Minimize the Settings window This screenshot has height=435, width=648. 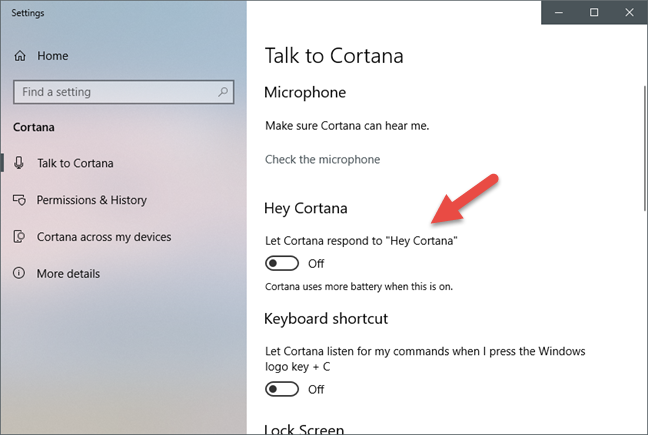point(559,12)
